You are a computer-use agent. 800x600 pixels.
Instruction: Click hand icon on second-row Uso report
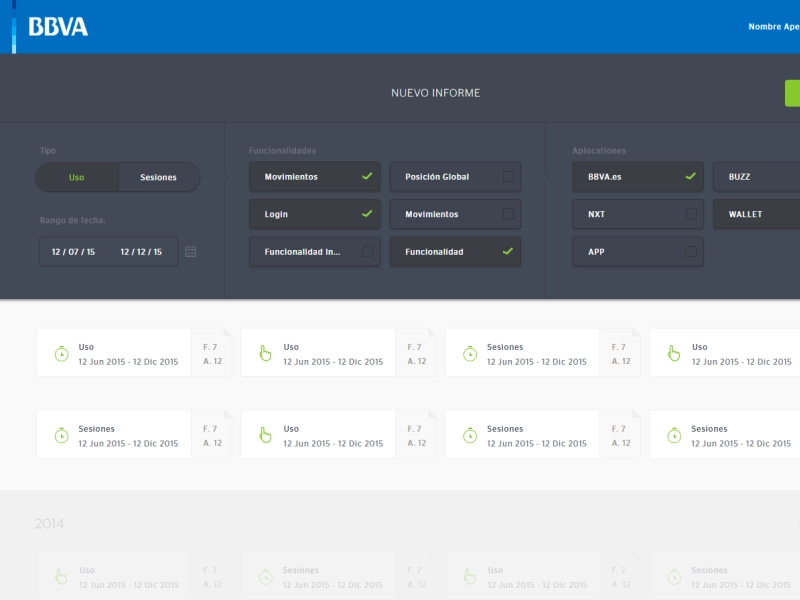pos(265,435)
